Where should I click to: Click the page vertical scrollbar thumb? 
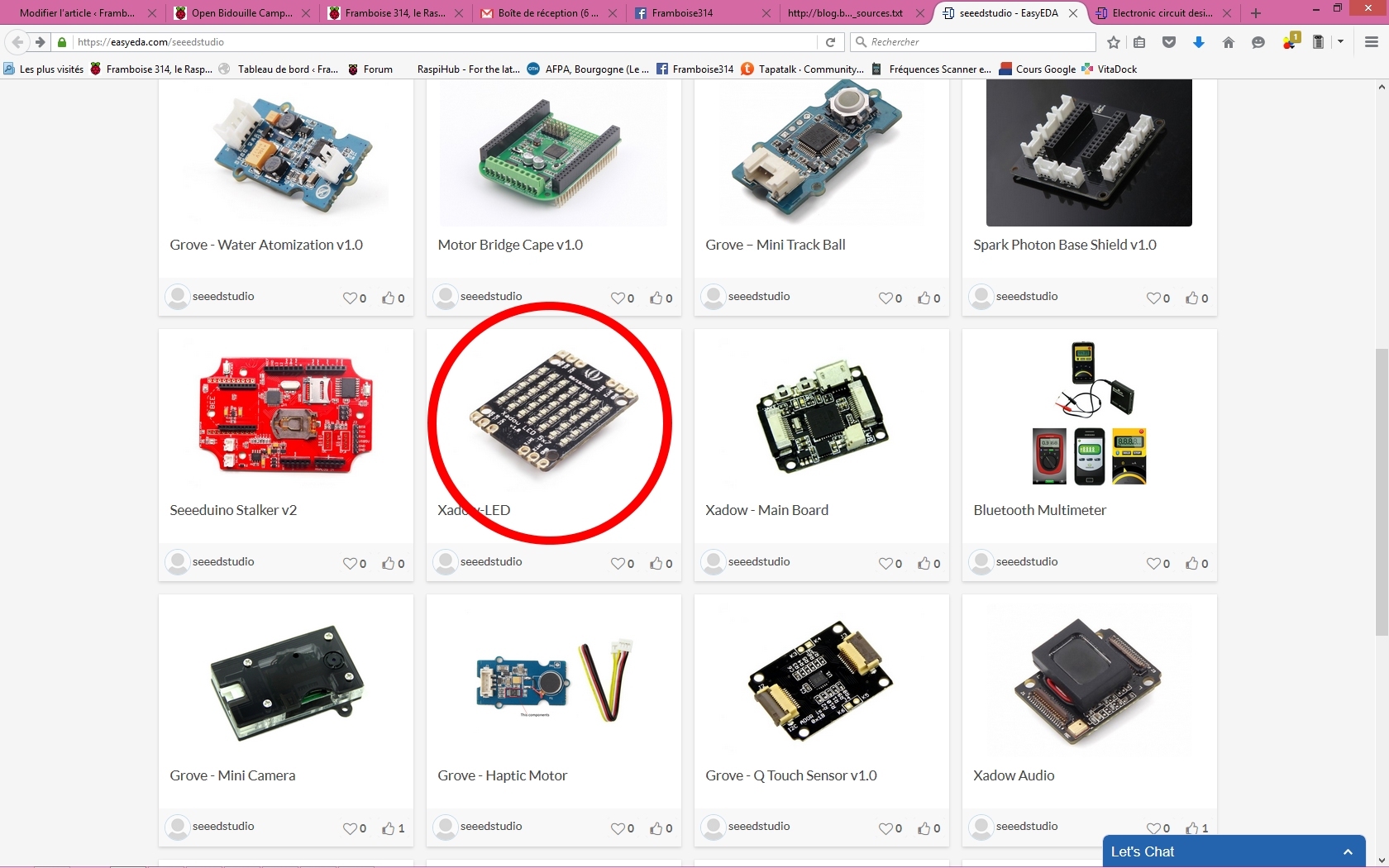(x=1382, y=492)
